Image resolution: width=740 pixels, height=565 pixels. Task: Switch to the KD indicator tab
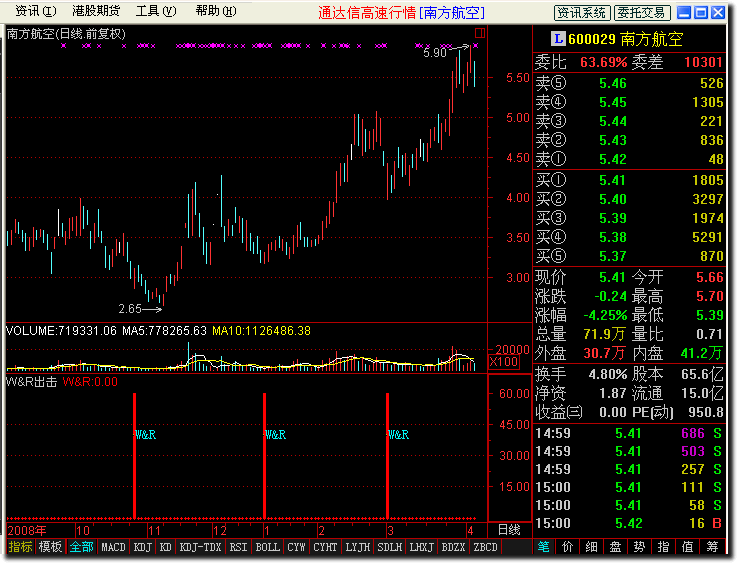point(166,547)
